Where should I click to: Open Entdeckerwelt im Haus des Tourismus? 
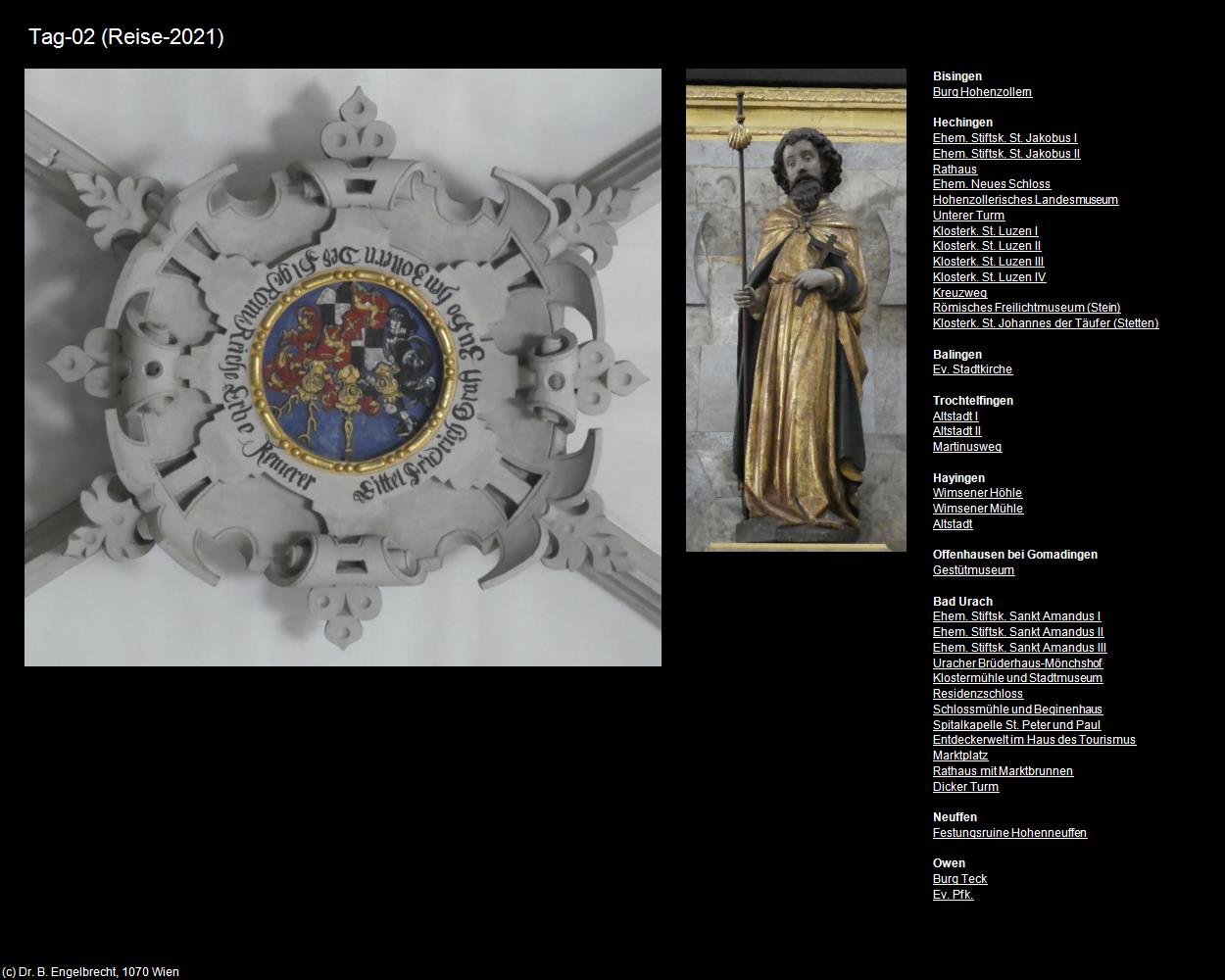[x=1034, y=740]
